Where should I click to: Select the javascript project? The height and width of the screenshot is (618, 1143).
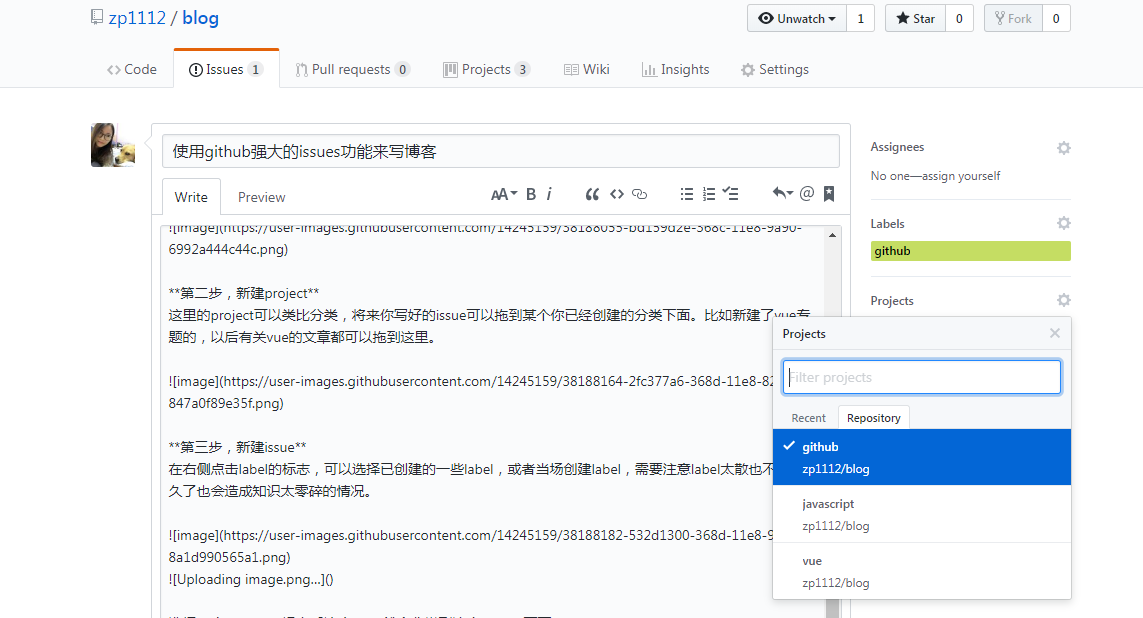coord(921,514)
